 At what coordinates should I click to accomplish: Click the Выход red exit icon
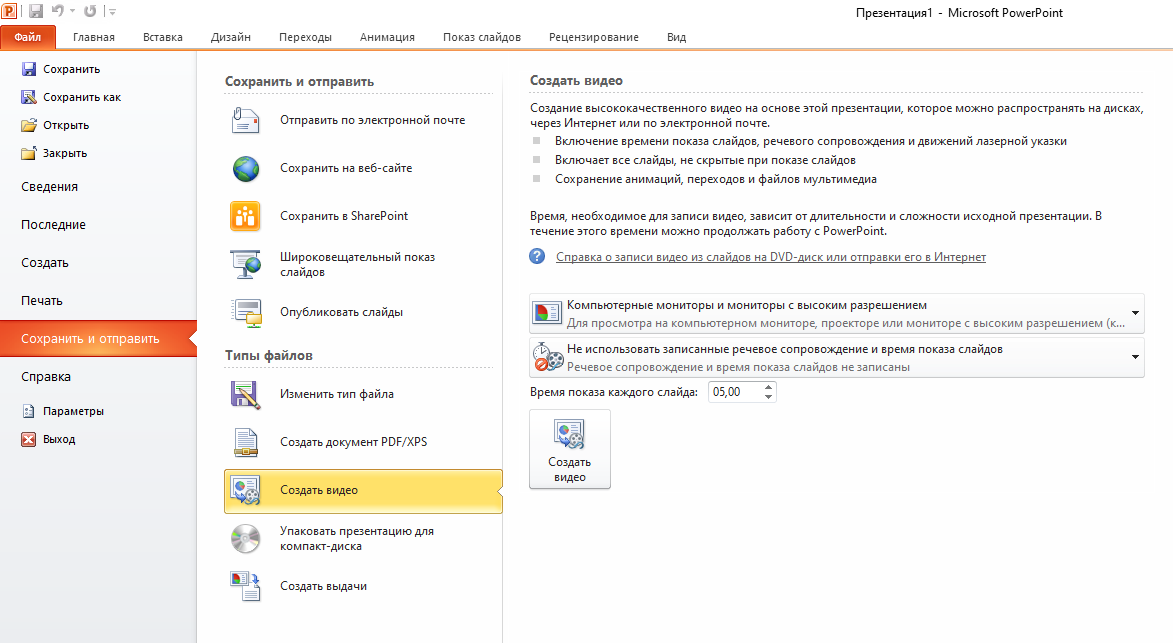click(x=28, y=440)
